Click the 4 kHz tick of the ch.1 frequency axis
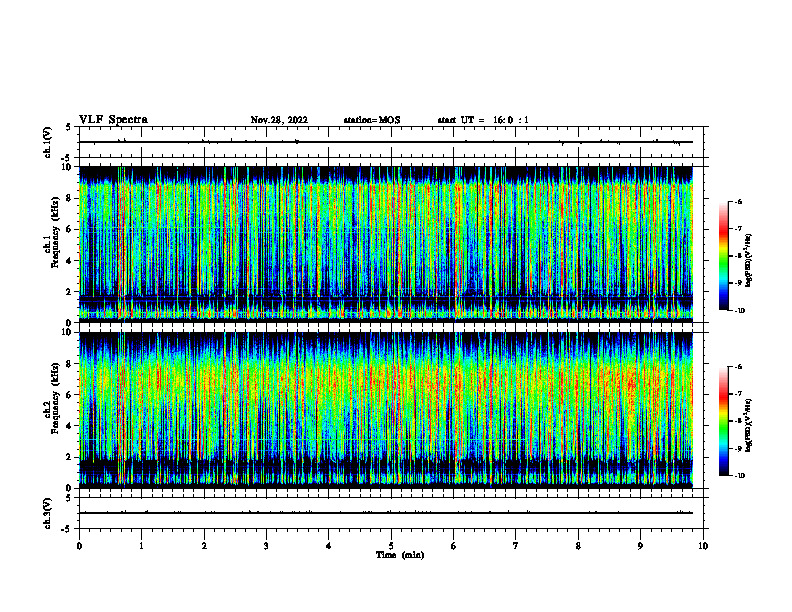Image resolution: width=792 pixels, height=612 pixels. click(70, 261)
